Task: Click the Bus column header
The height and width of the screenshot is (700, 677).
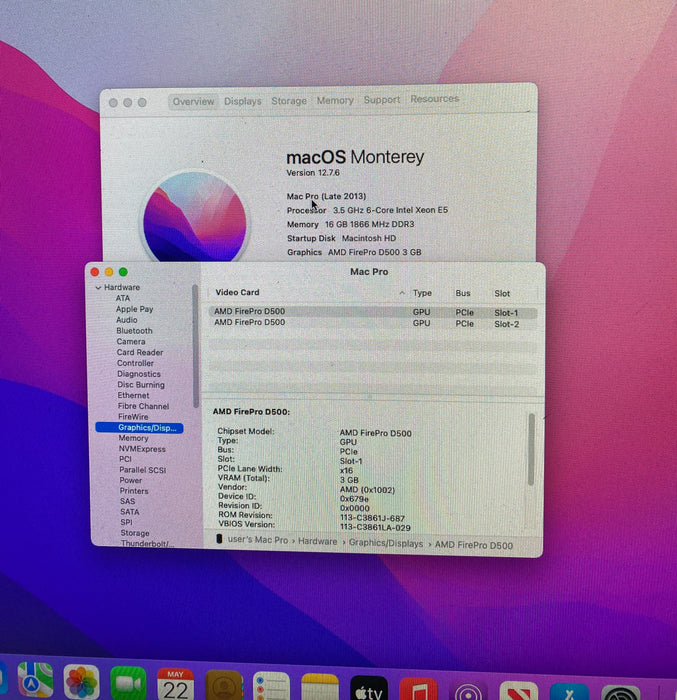Action: coord(463,293)
